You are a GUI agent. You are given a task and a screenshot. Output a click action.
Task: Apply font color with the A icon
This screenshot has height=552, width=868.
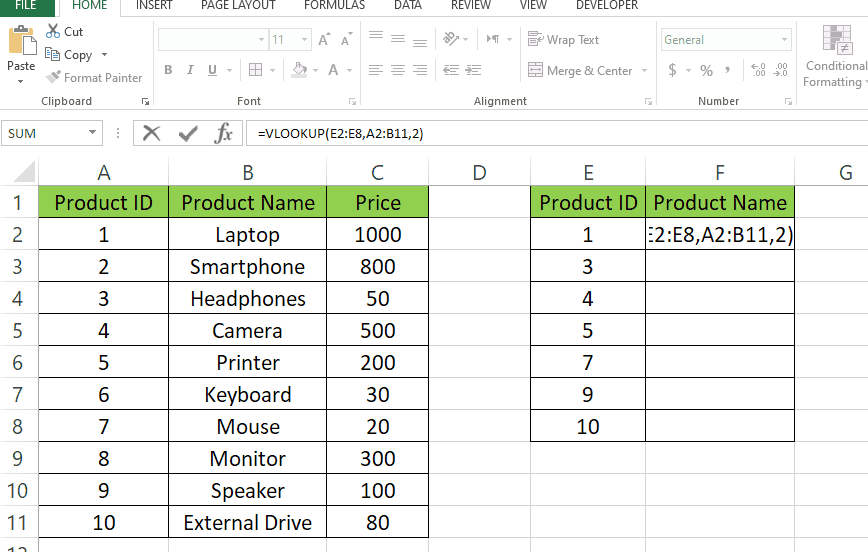(333, 70)
